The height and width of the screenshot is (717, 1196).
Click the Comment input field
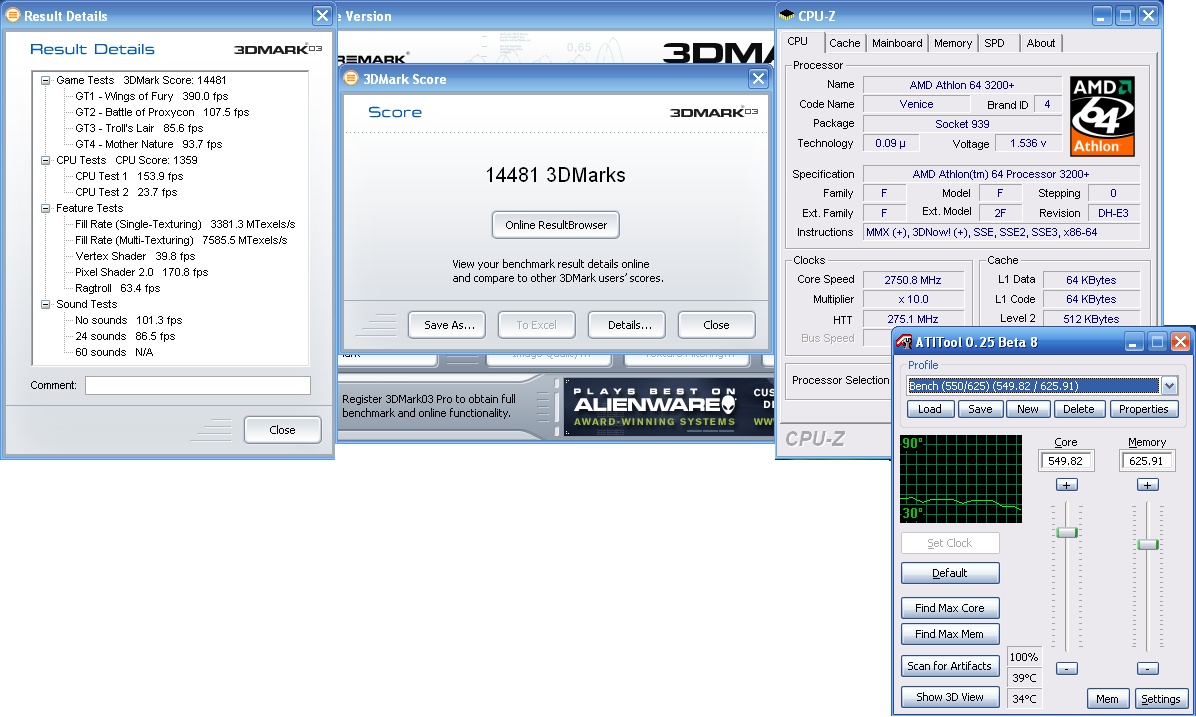[198, 385]
